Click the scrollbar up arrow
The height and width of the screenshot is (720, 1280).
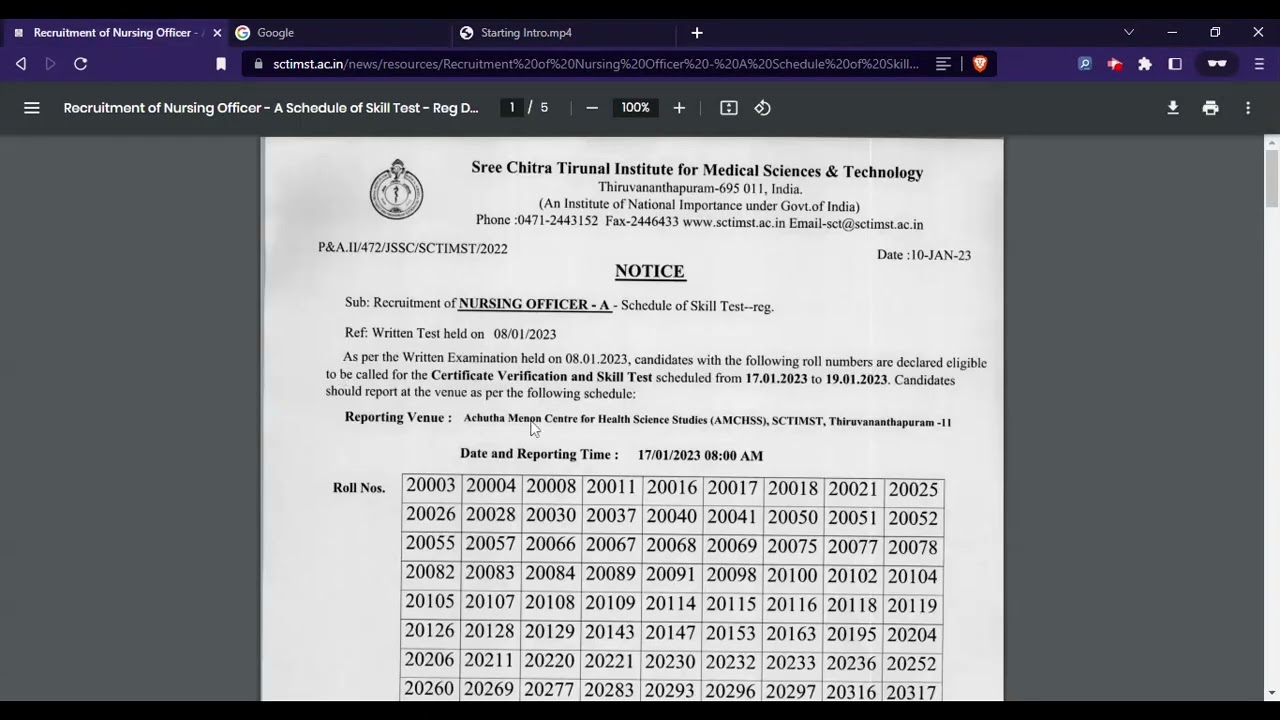click(1272, 143)
